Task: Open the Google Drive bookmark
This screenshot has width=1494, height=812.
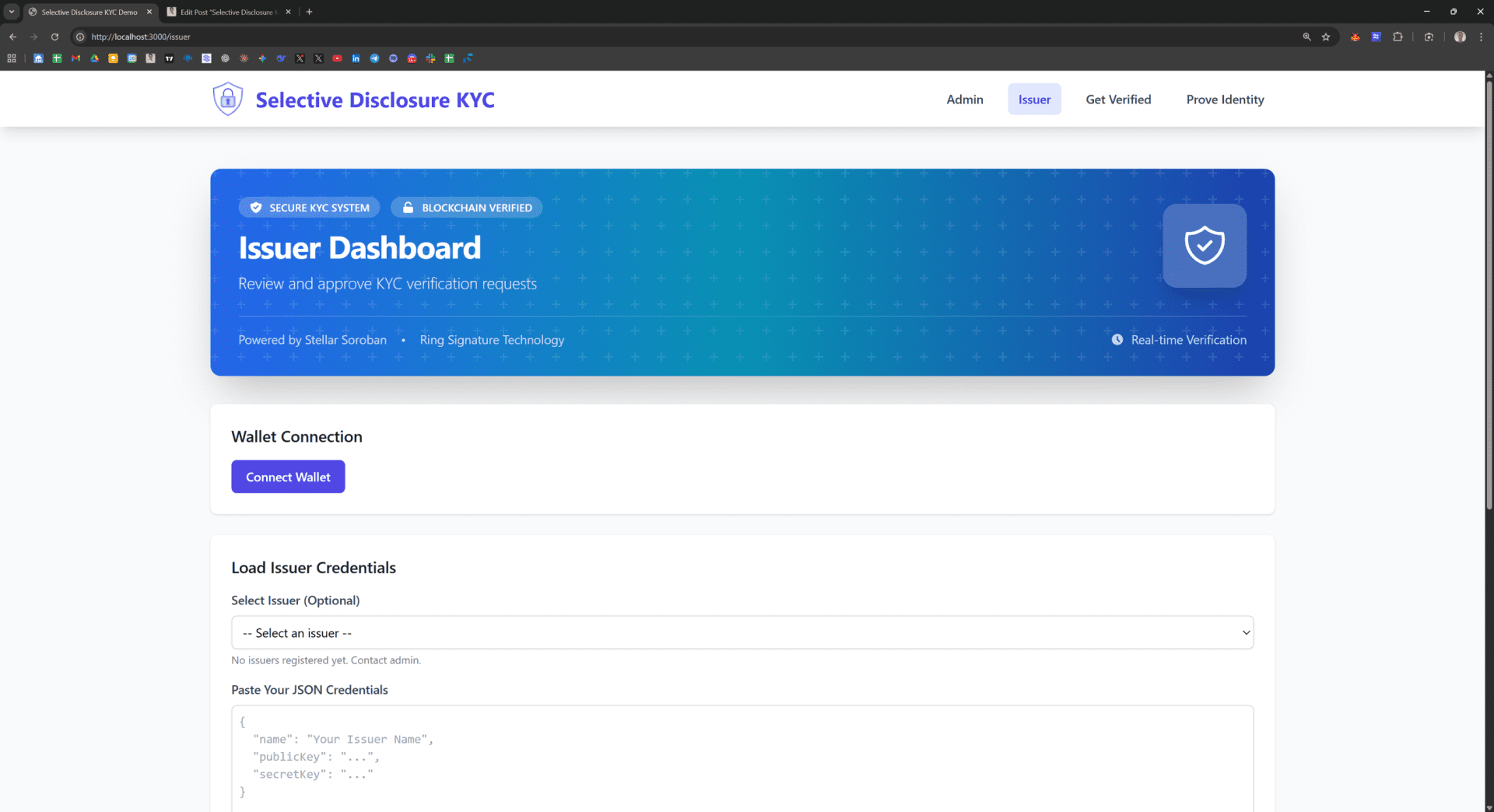Action: click(94, 58)
